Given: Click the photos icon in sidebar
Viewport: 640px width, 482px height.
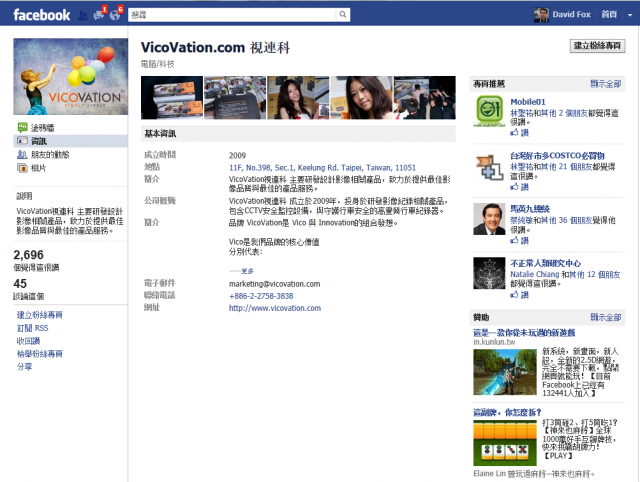Looking at the screenshot, I should point(22,168).
